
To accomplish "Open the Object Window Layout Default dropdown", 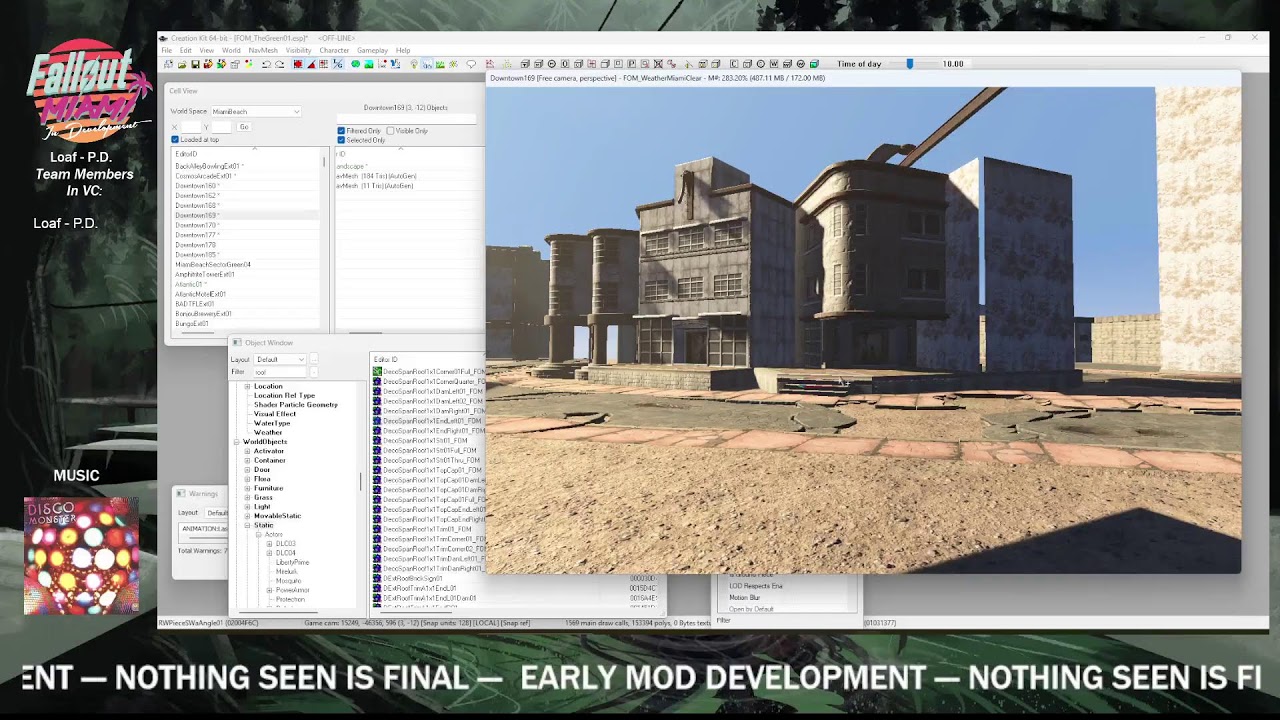I will pos(280,359).
